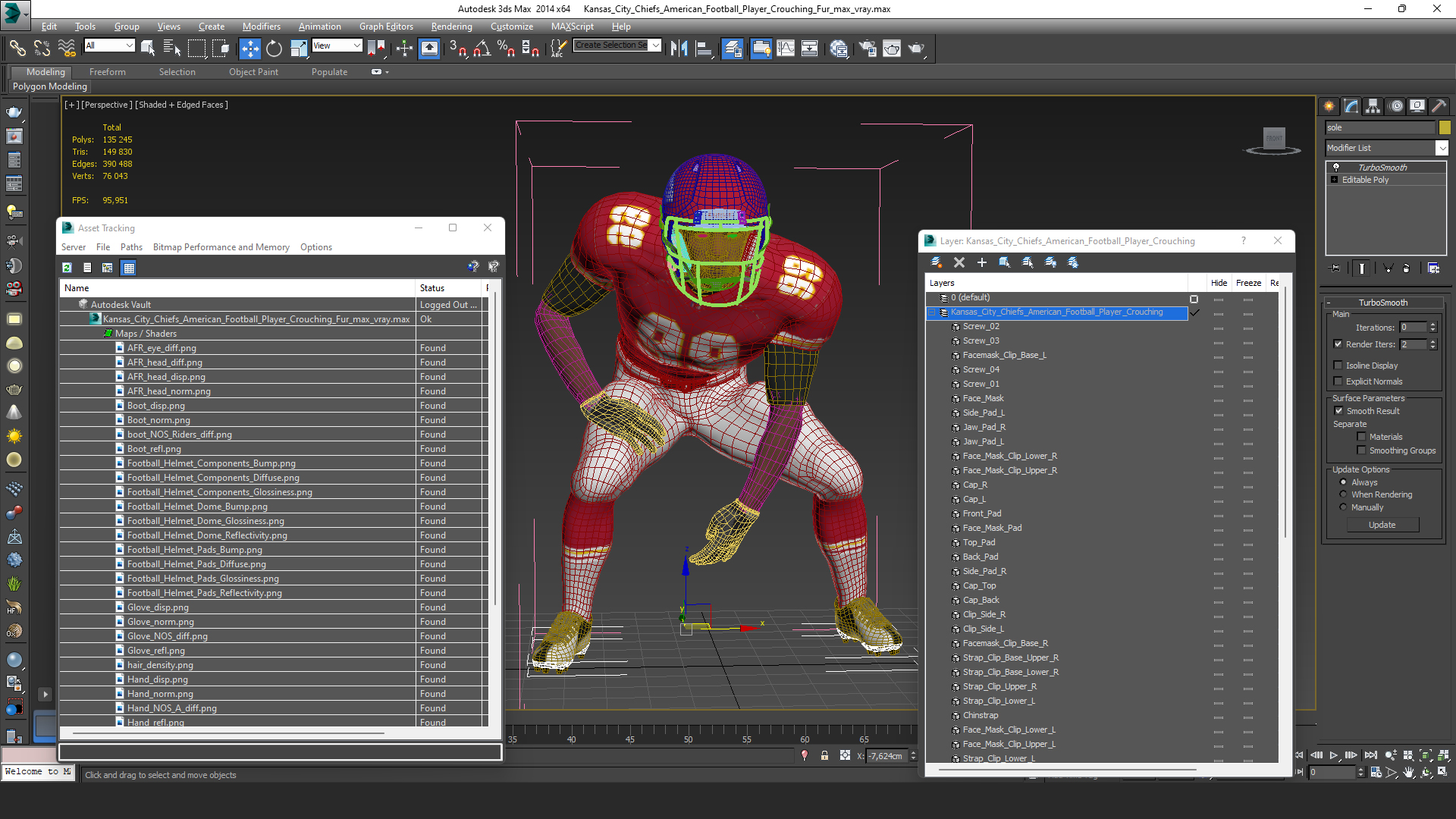Viewport: 1456px width, 819px height.
Task: Click the object name field 'sole'
Action: [x=1380, y=127]
